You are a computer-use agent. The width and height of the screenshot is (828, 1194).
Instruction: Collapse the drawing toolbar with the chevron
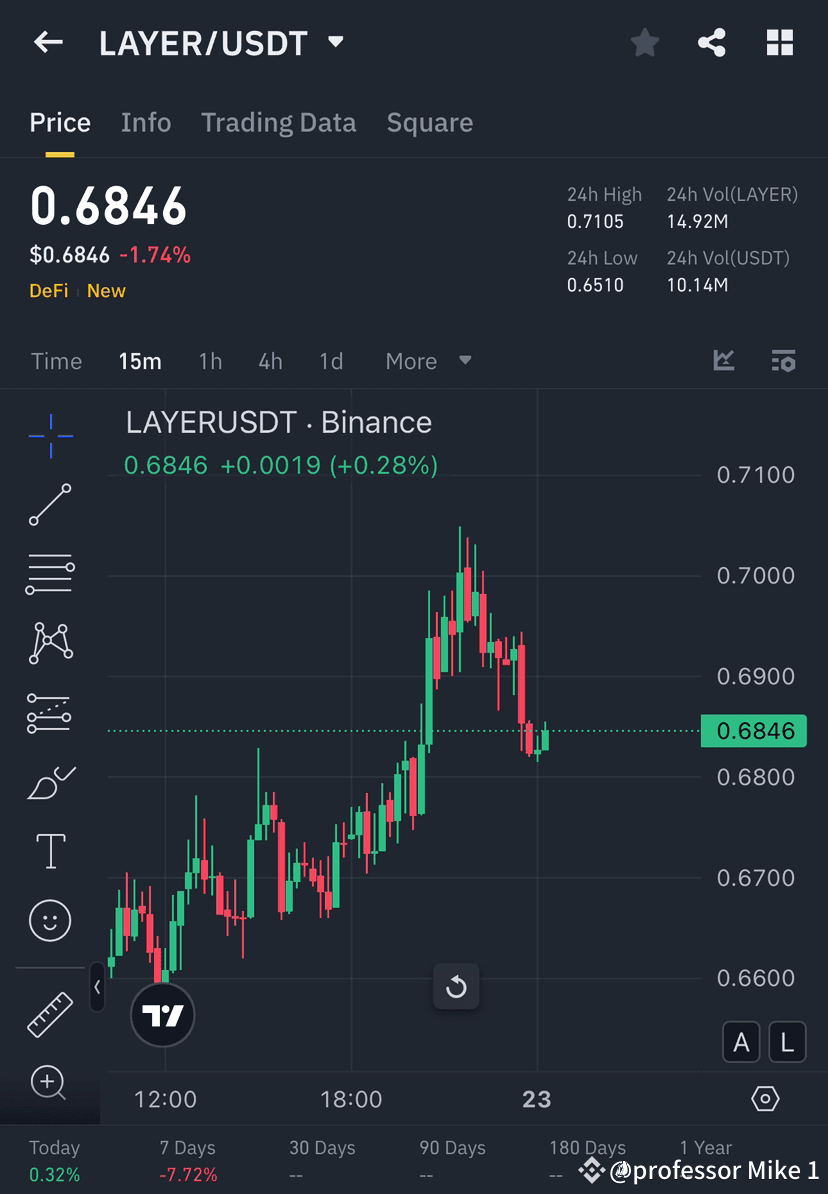pos(98,988)
